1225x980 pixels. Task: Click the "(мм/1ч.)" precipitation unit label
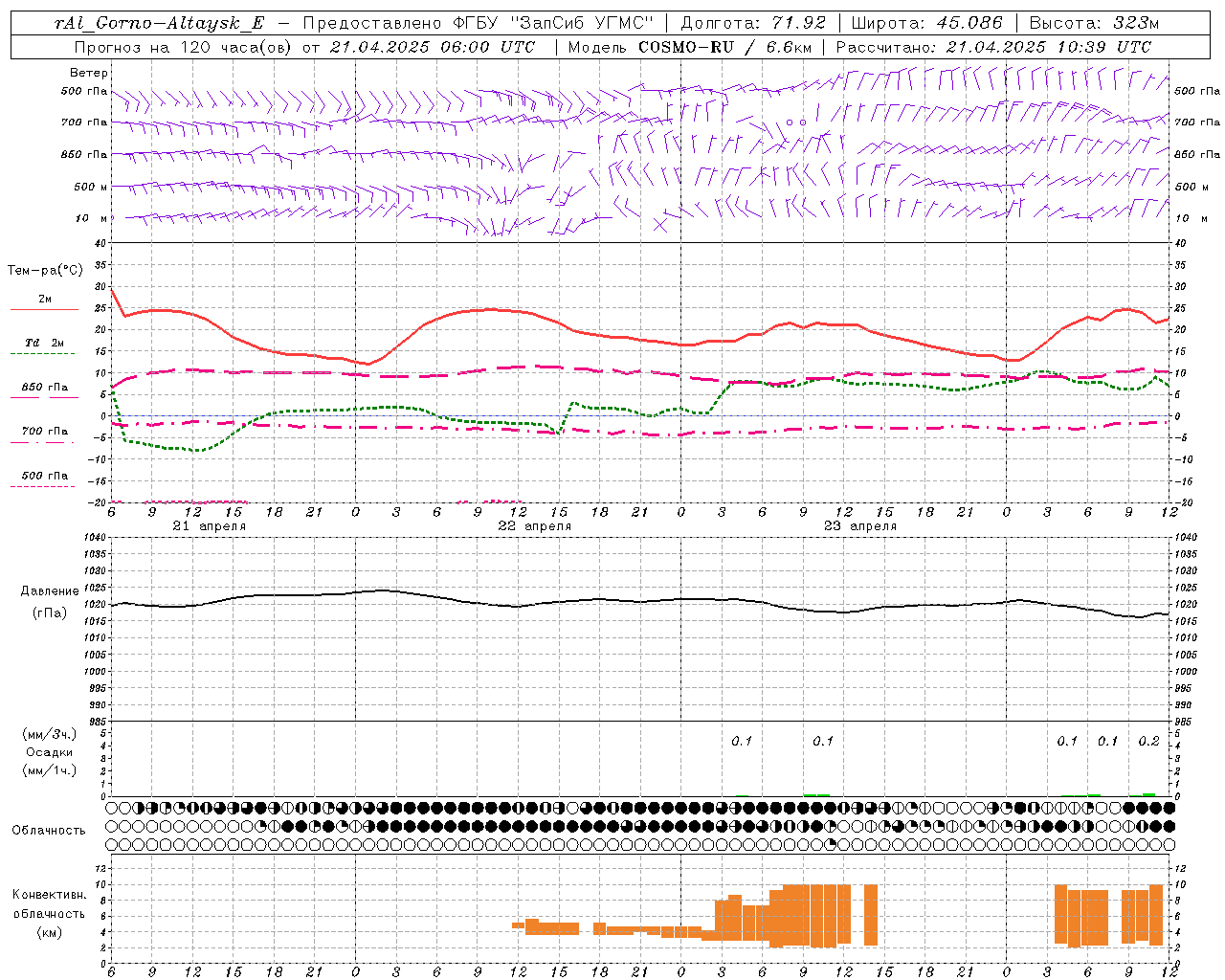click(50, 770)
